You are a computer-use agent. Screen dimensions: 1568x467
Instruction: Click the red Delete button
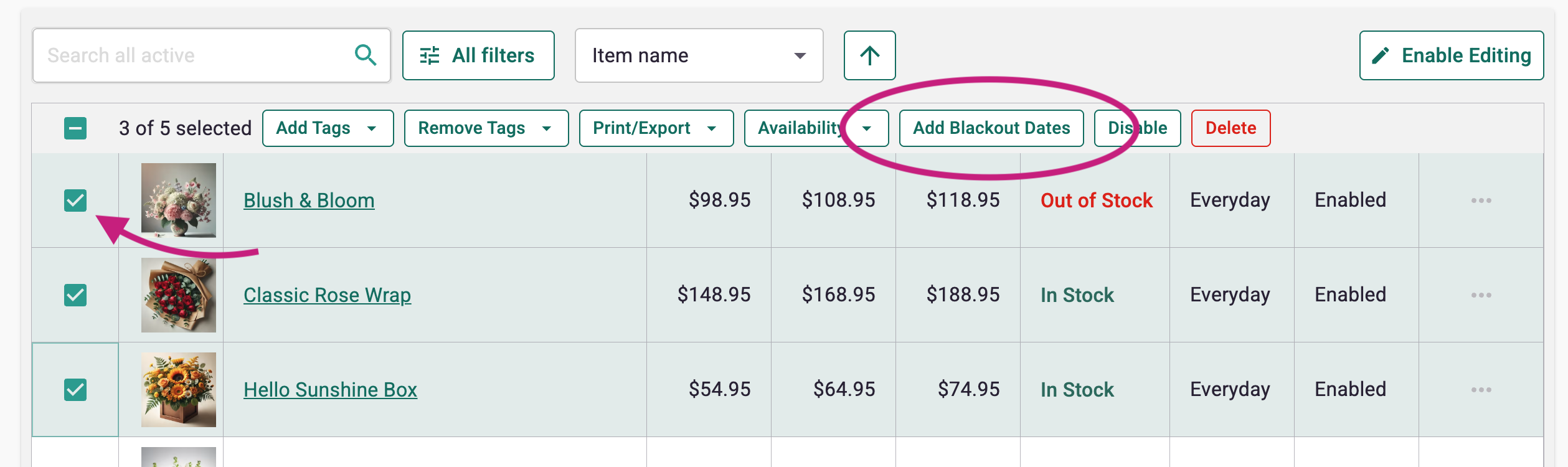pos(1230,128)
